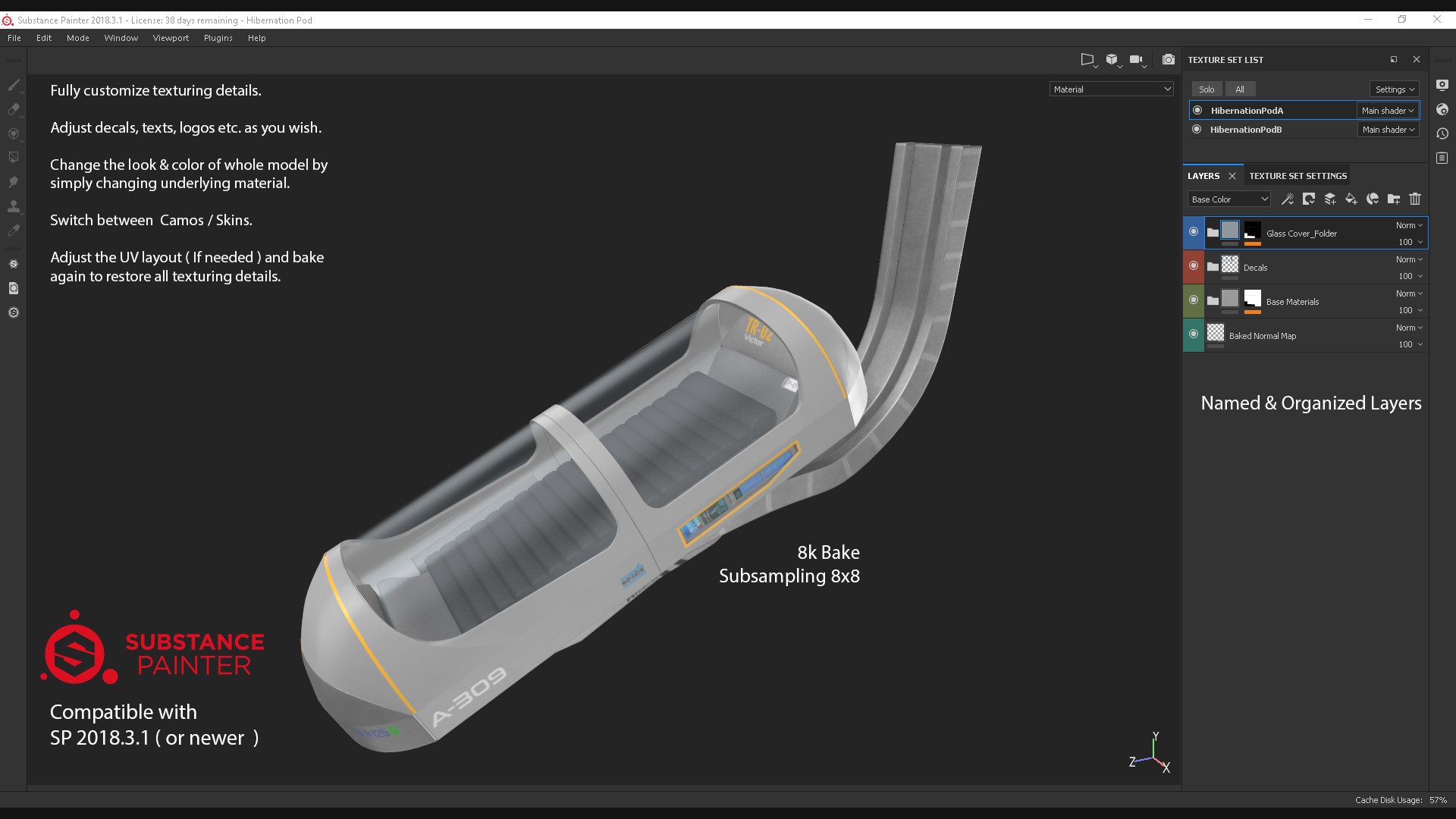1456x819 pixels.
Task: Open the Plugins menu
Action: pos(218,38)
